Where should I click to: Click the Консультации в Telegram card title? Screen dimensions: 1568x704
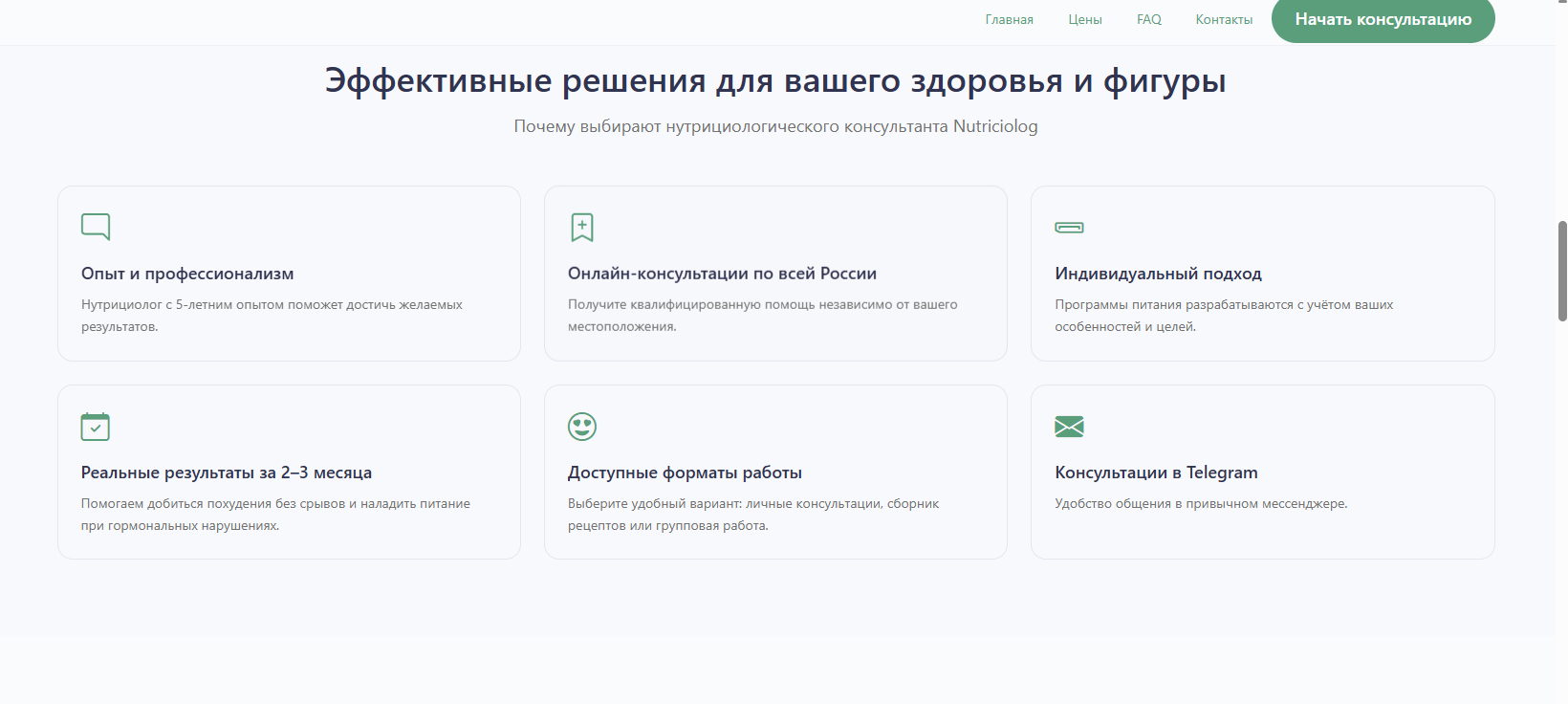click(1156, 473)
